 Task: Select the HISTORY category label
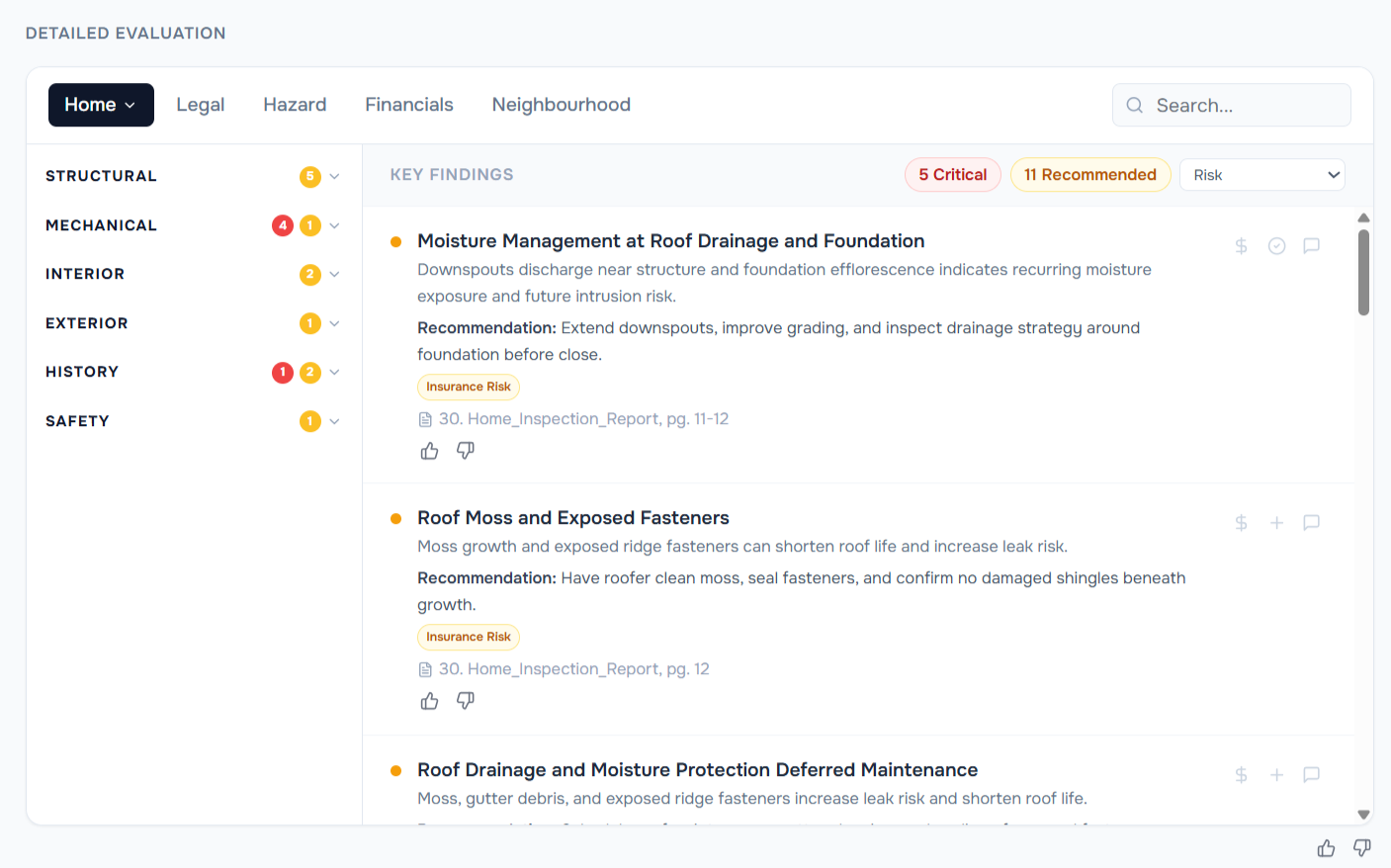coord(82,372)
